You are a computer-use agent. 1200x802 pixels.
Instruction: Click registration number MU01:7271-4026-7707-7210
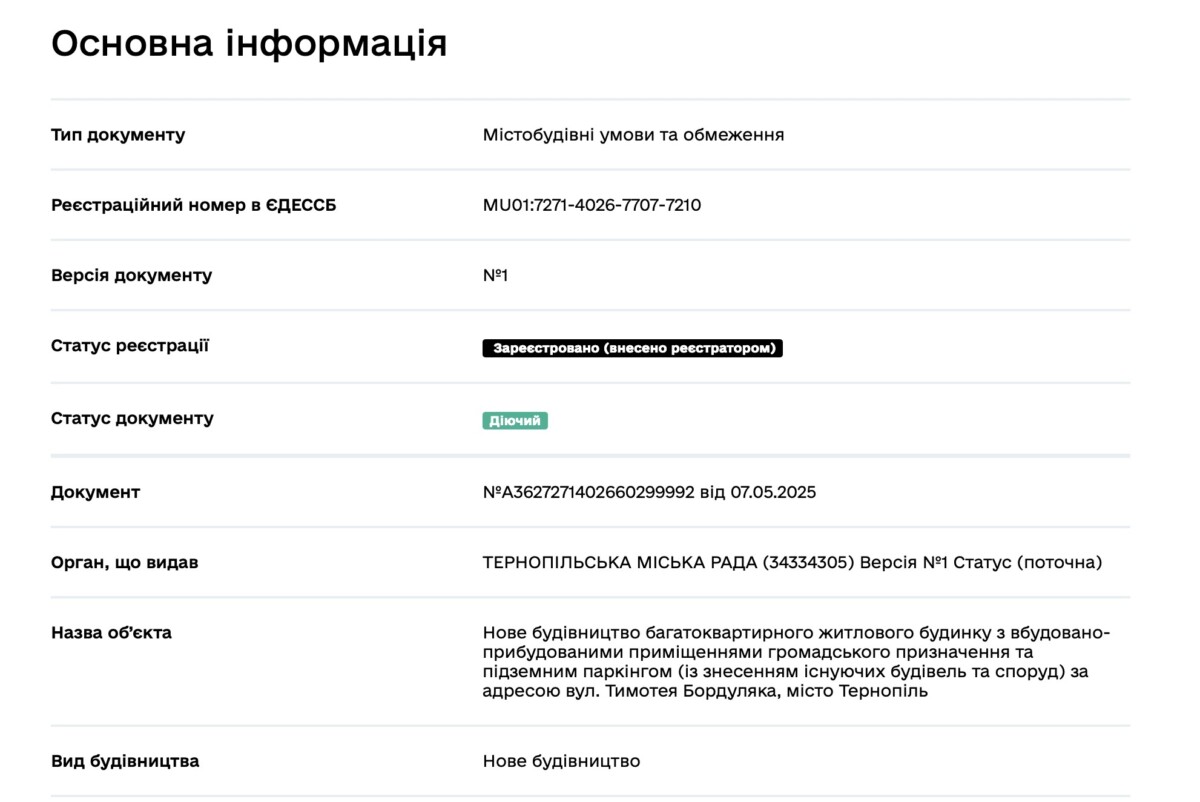tap(592, 205)
